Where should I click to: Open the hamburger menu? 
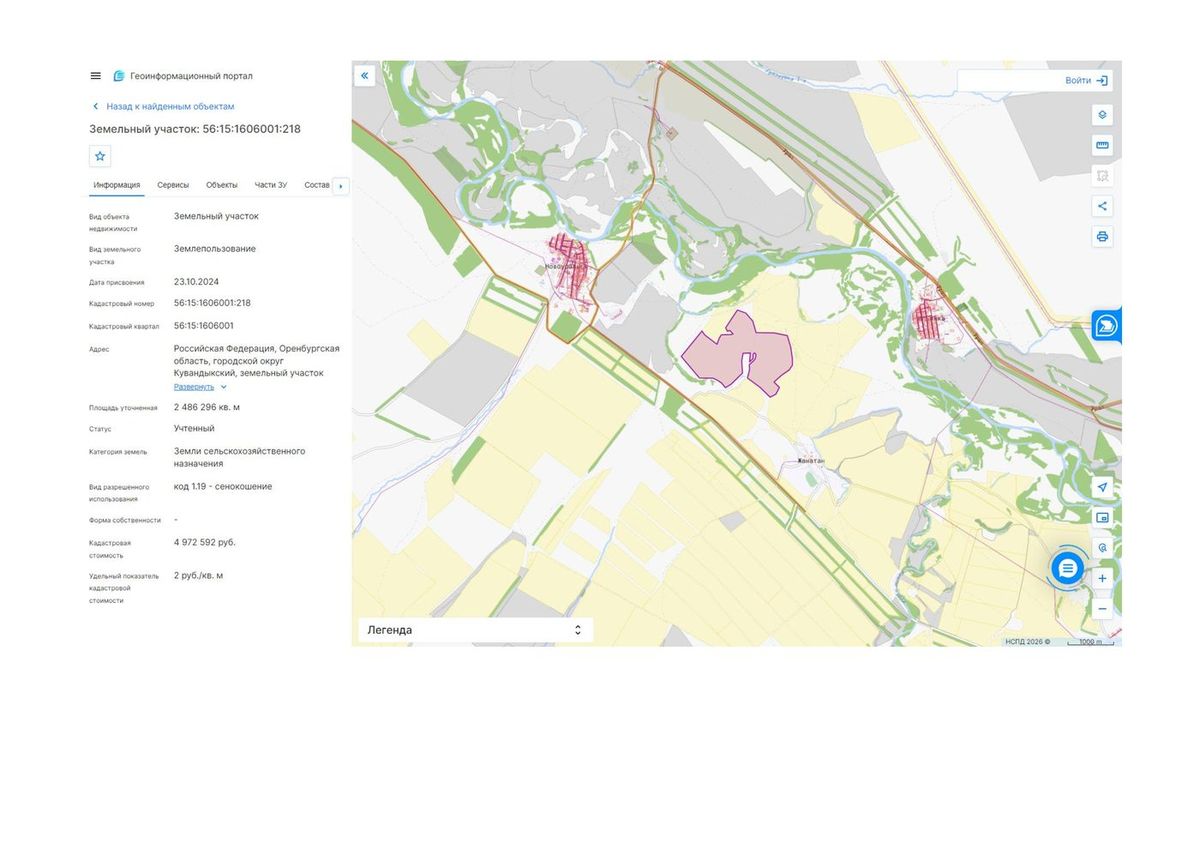(x=95, y=76)
